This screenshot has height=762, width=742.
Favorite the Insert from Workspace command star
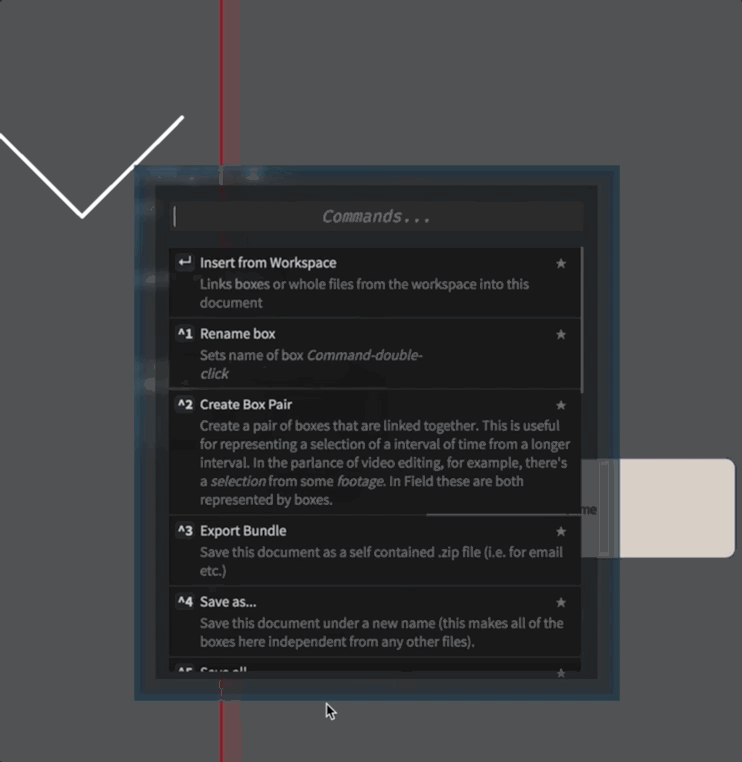click(561, 263)
